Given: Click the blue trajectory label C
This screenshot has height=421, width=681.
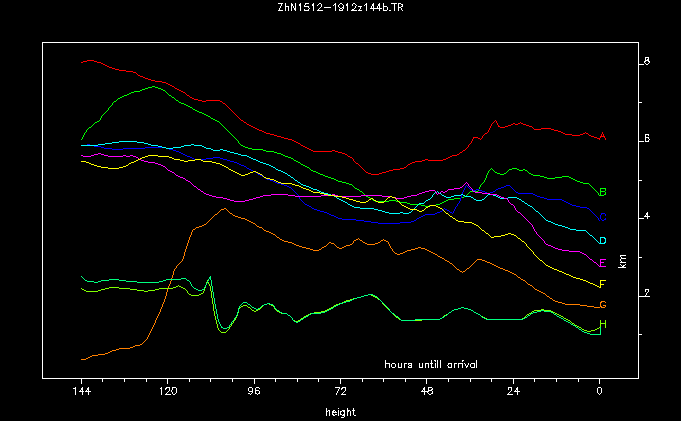Looking at the screenshot, I should (602, 217).
